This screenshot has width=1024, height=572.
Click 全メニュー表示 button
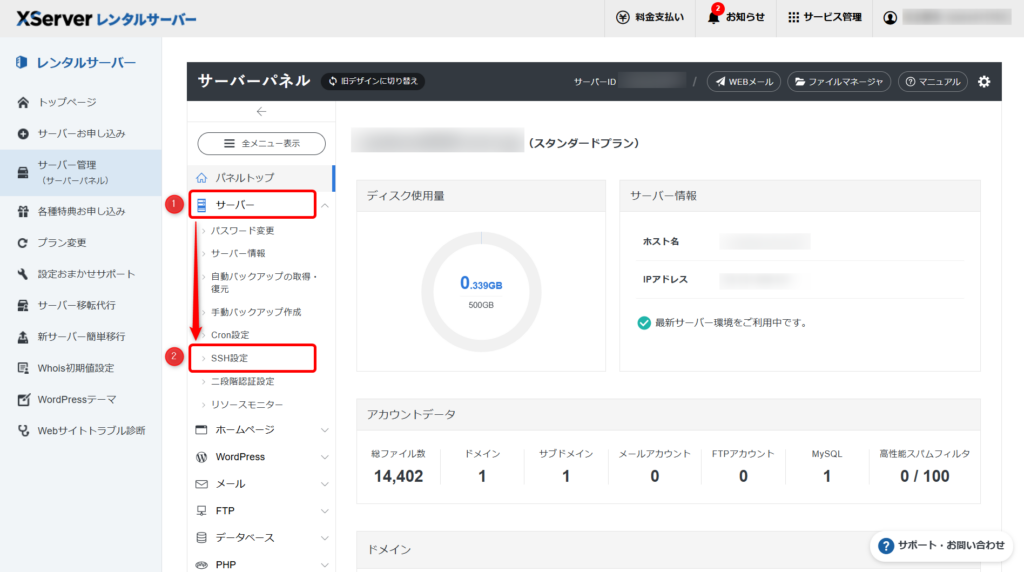(x=261, y=143)
